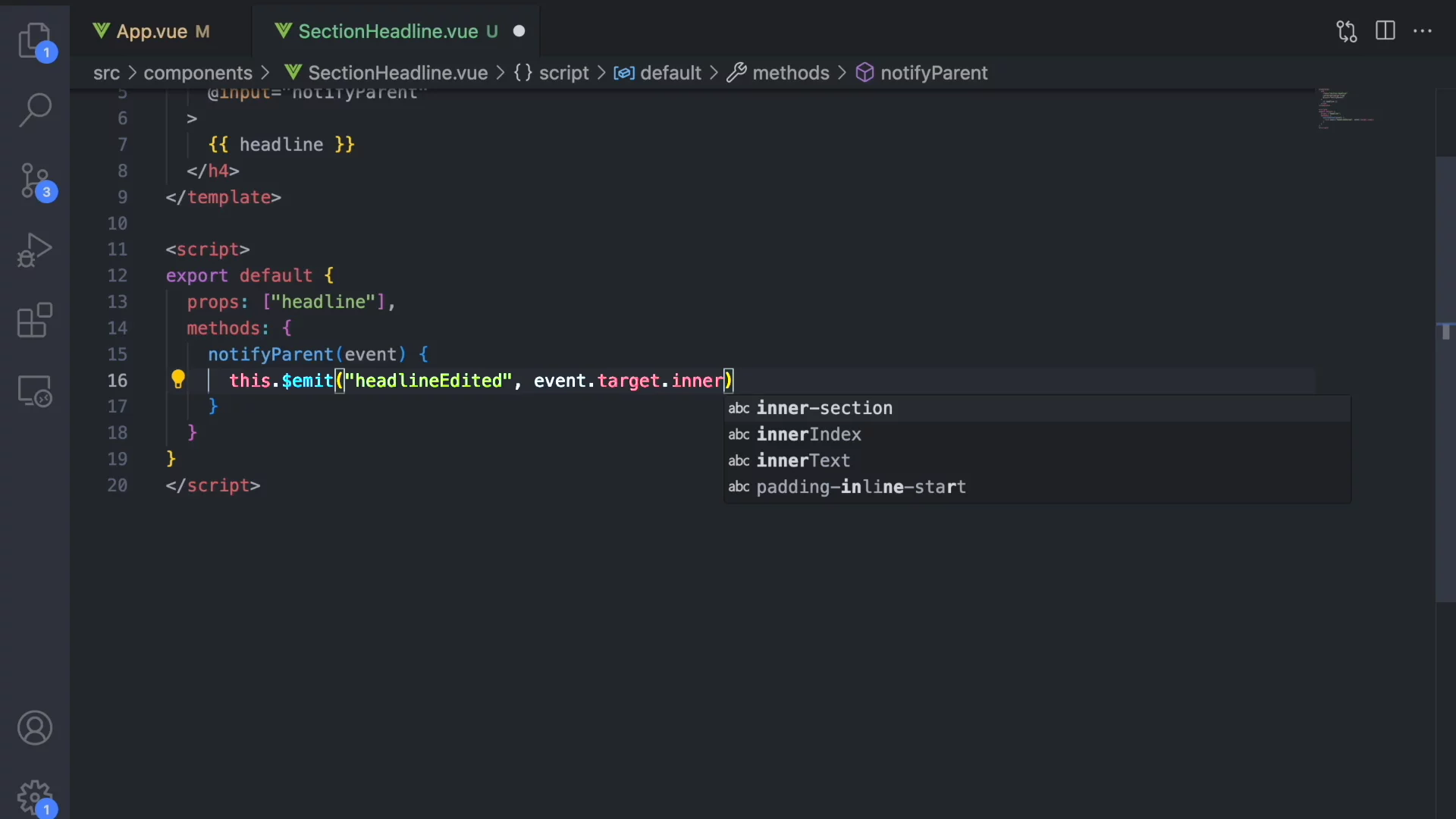Screen dimensions: 1456x819
Task: Choose inner-section from autocomplete suggestions
Action: 1037,408
